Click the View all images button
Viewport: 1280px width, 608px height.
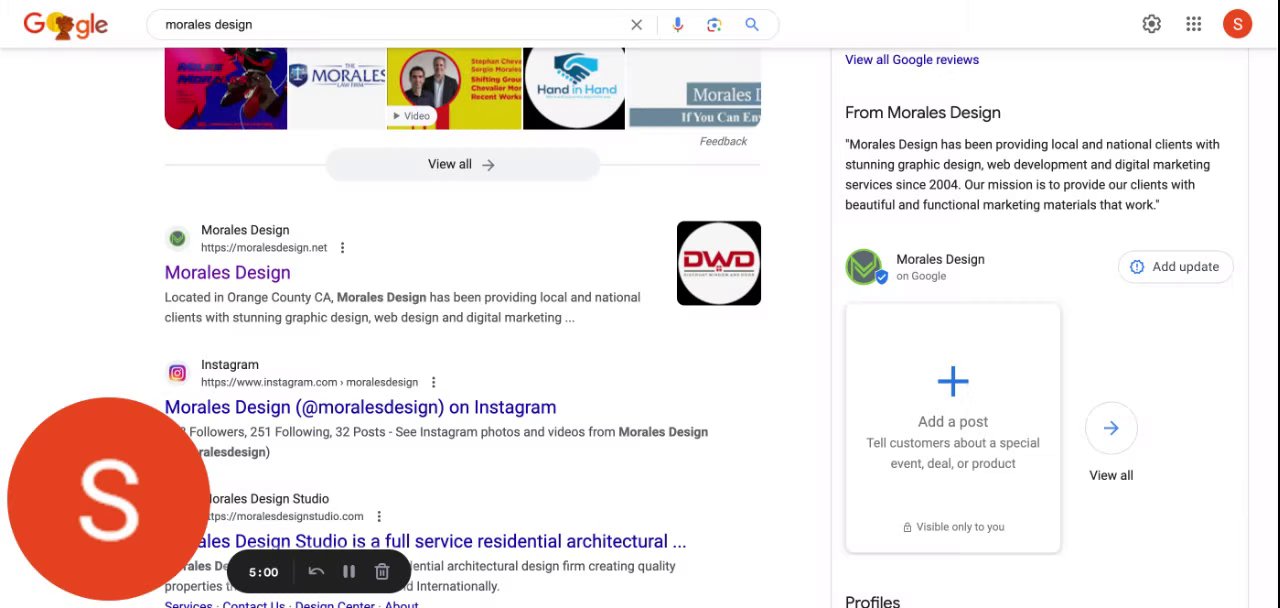(x=462, y=165)
